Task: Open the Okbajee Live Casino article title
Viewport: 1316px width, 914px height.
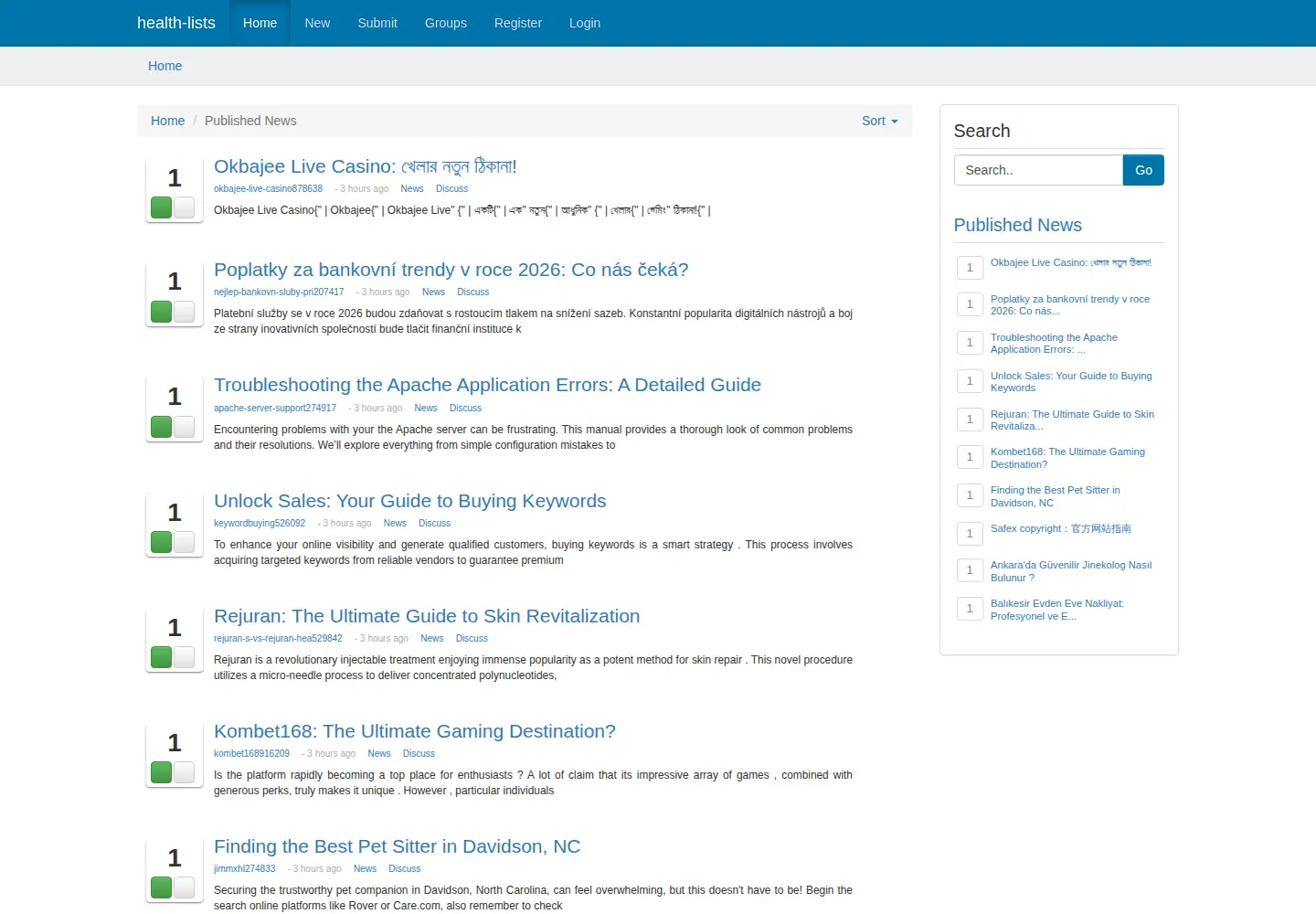Action: [366, 166]
